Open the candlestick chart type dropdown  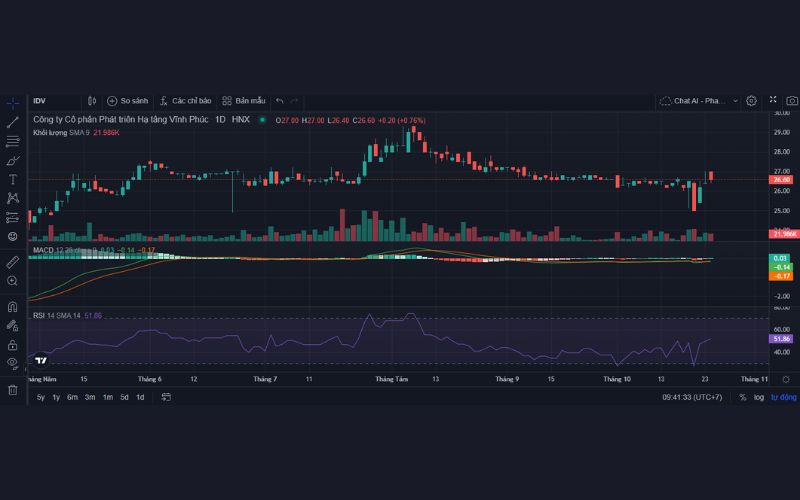click(x=91, y=101)
